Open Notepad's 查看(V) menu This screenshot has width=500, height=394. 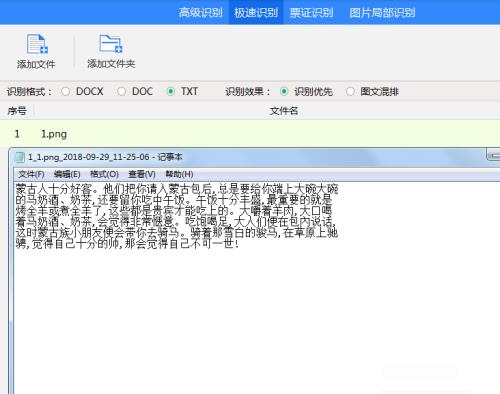(x=142, y=174)
